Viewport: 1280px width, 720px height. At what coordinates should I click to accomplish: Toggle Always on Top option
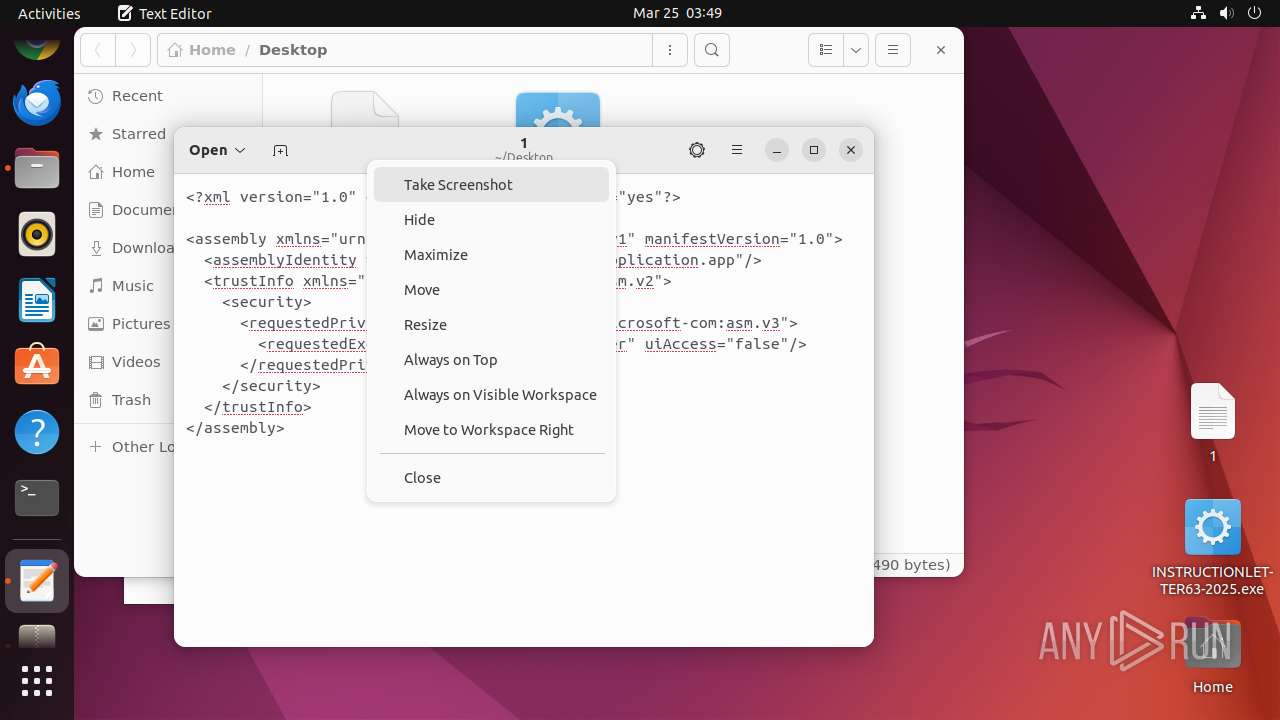point(491,360)
